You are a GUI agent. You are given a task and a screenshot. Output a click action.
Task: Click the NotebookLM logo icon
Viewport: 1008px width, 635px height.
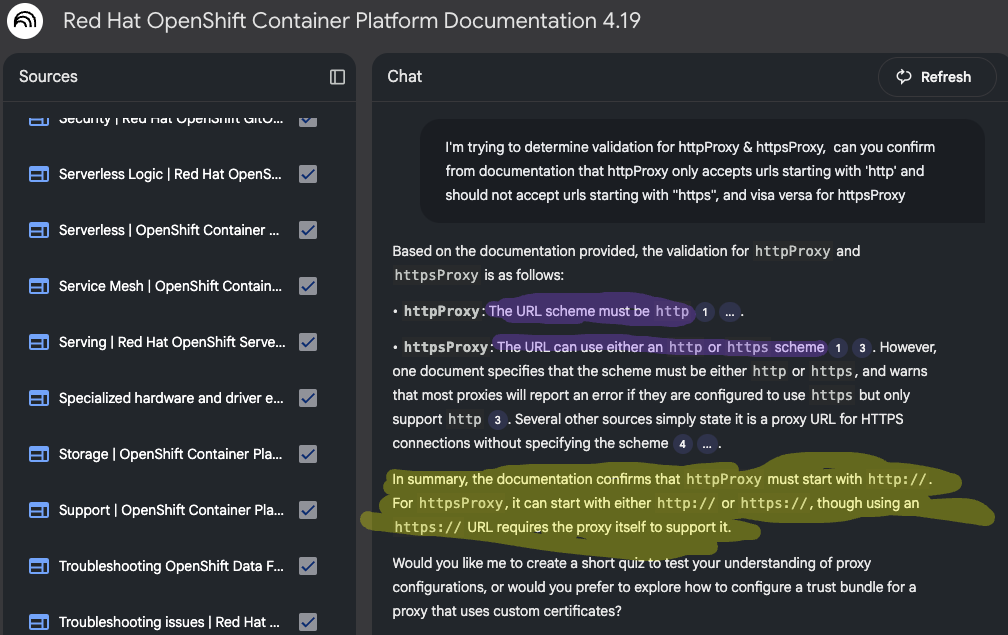tap(25, 21)
